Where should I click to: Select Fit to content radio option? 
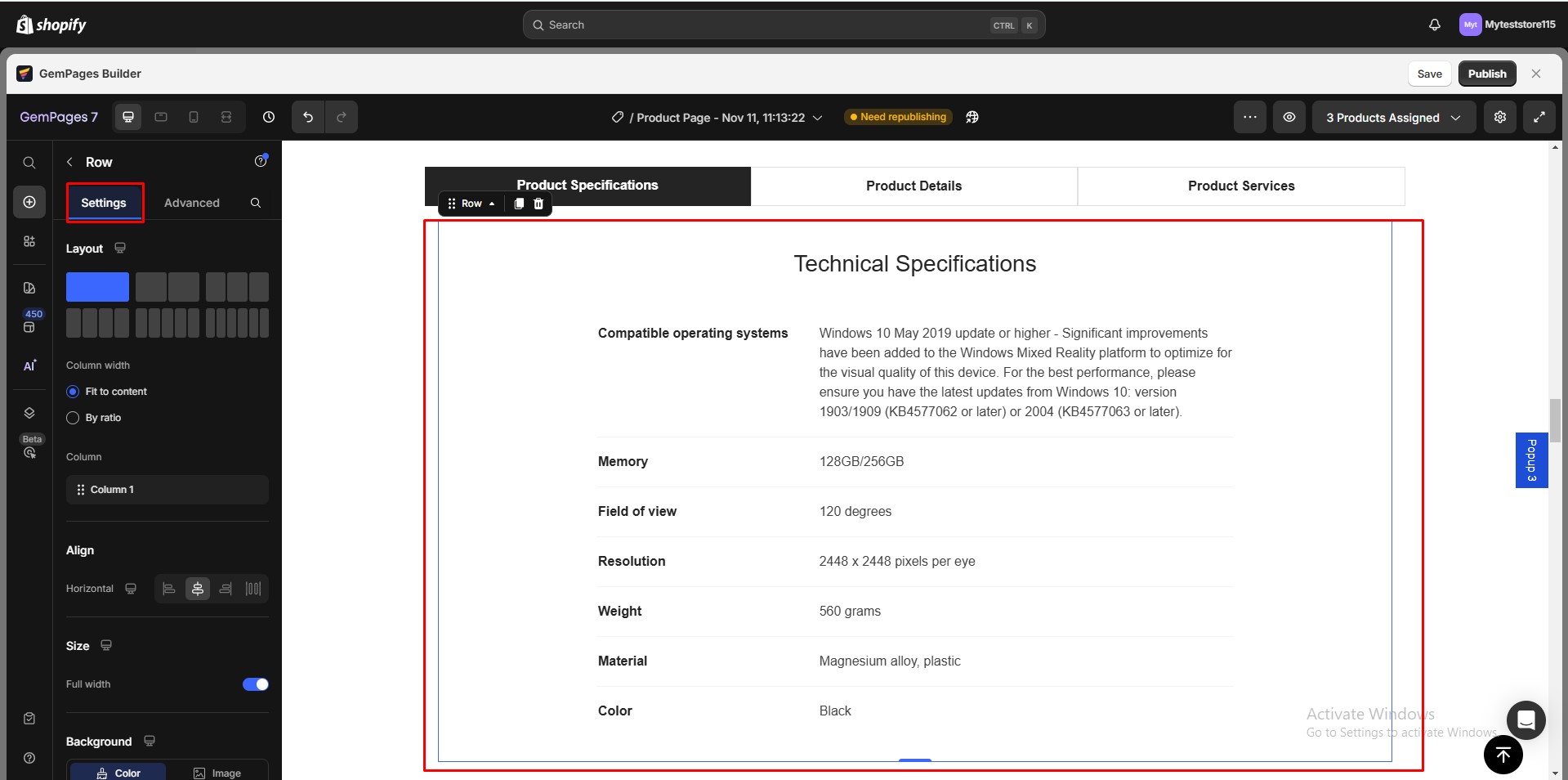pos(73,392)
